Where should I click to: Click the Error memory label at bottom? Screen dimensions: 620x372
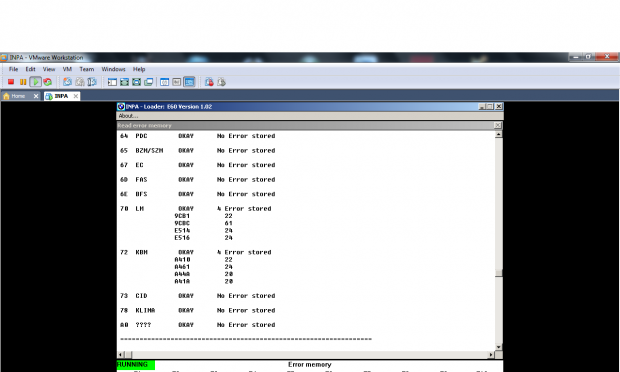pyautogui.click(x=310, y=364)
